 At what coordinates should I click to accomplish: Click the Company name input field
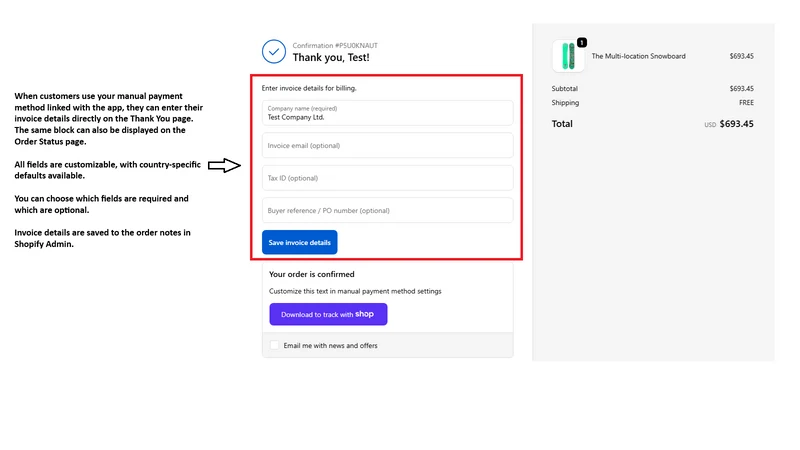click(x=387, y=113)
